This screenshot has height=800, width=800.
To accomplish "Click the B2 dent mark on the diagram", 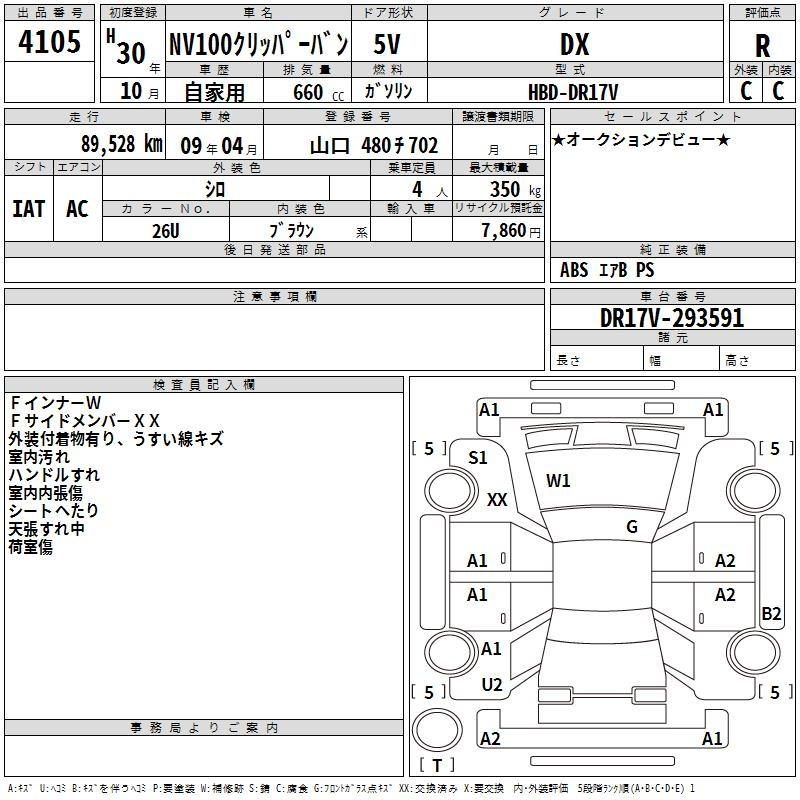I will 771,614.
